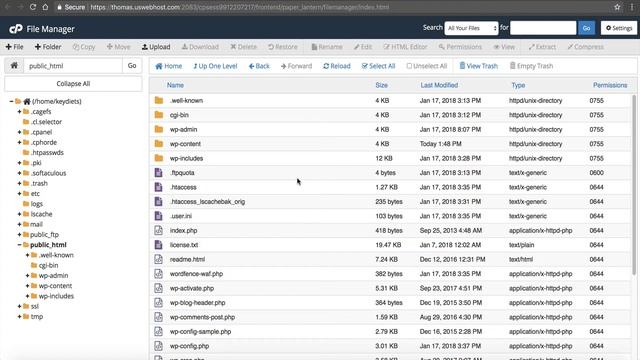Click Up One Level
This screenshot has height=360, width=640.
(x=215, y=66)
